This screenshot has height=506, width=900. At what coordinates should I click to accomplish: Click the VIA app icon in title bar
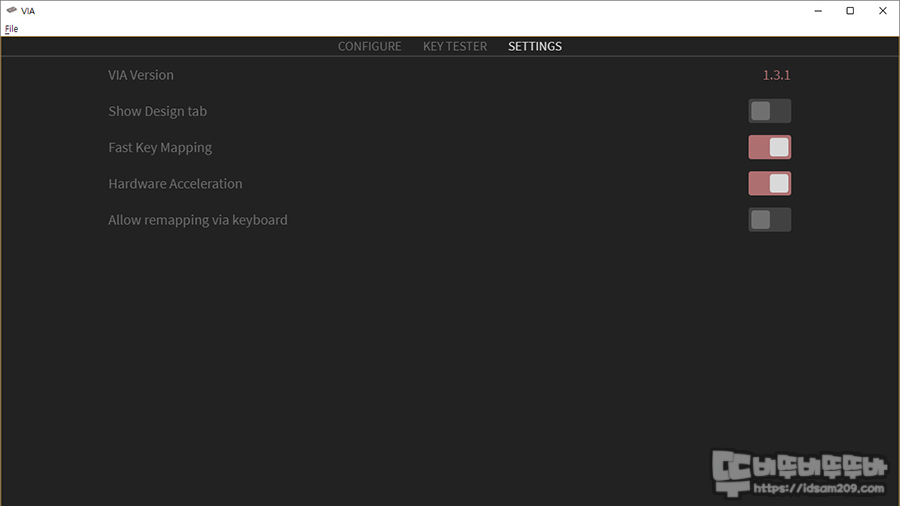11,10
